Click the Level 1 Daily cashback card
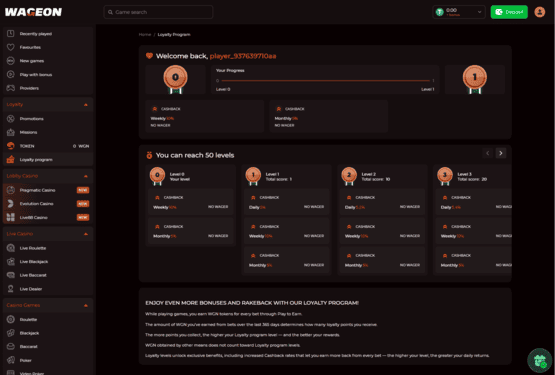555x375 pixels. click(x=286, y=202)
